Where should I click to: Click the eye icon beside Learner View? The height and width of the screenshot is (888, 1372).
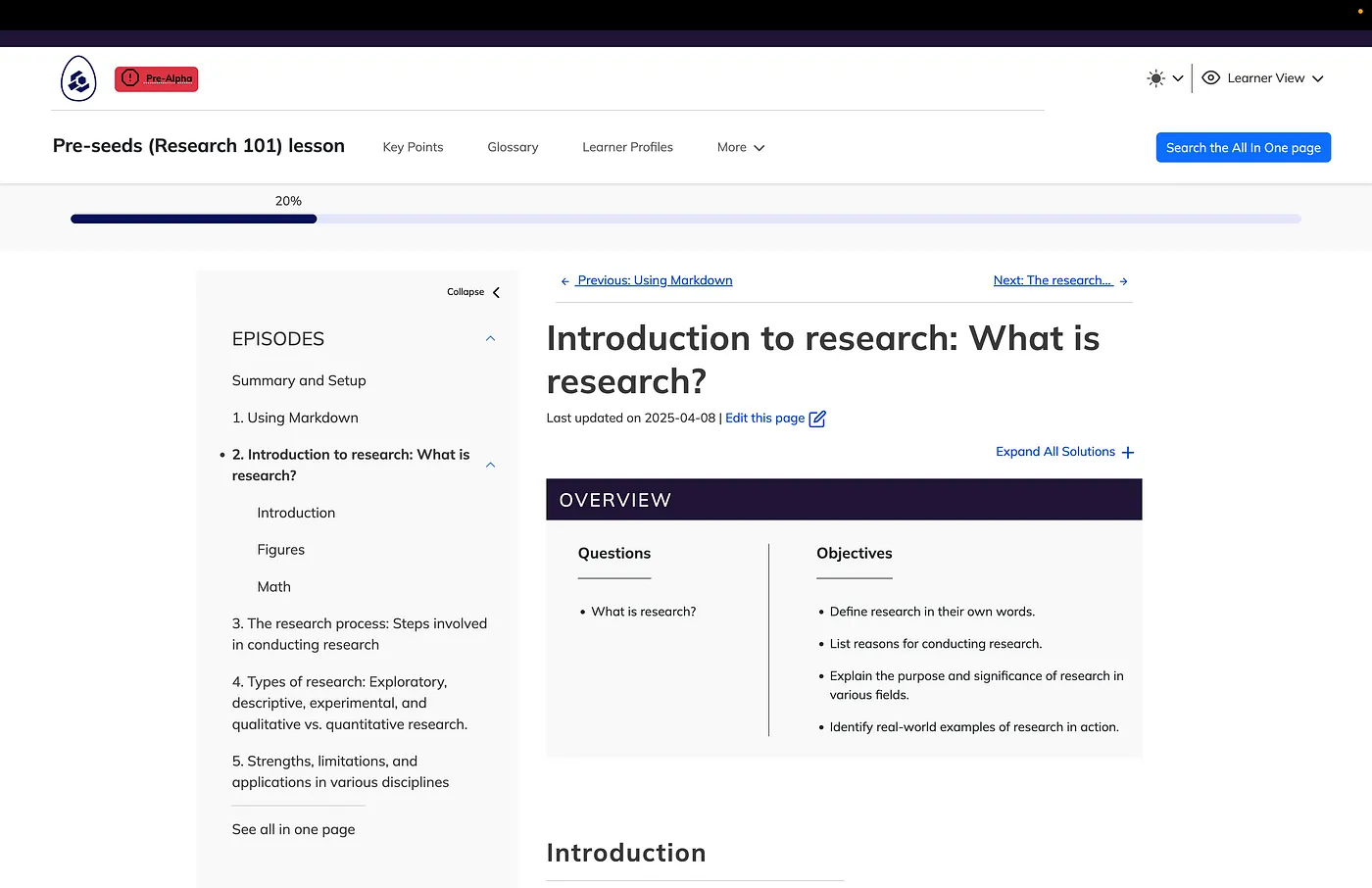[x=1210, y=77]
